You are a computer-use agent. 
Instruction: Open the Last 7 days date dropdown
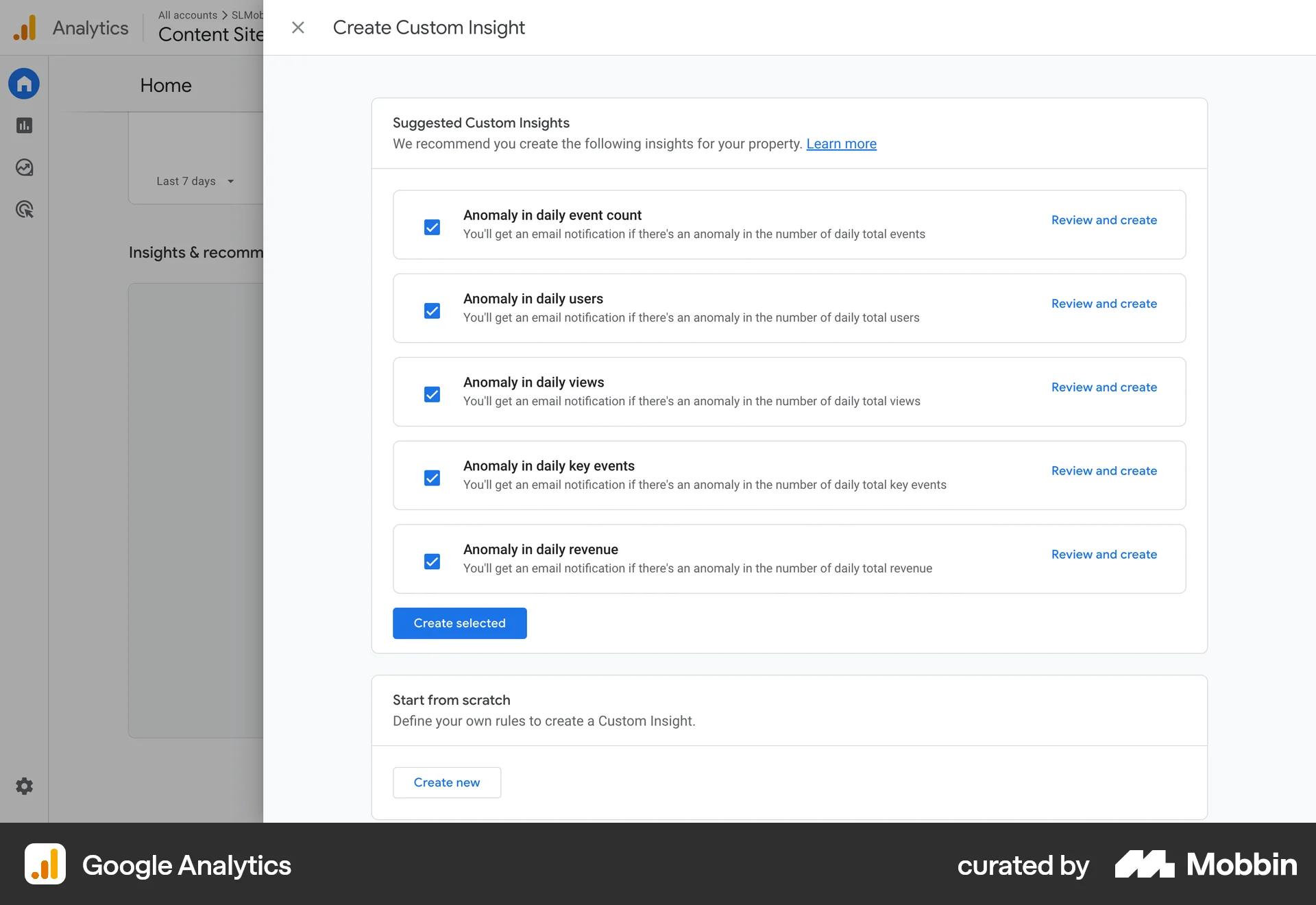[195, 181]
